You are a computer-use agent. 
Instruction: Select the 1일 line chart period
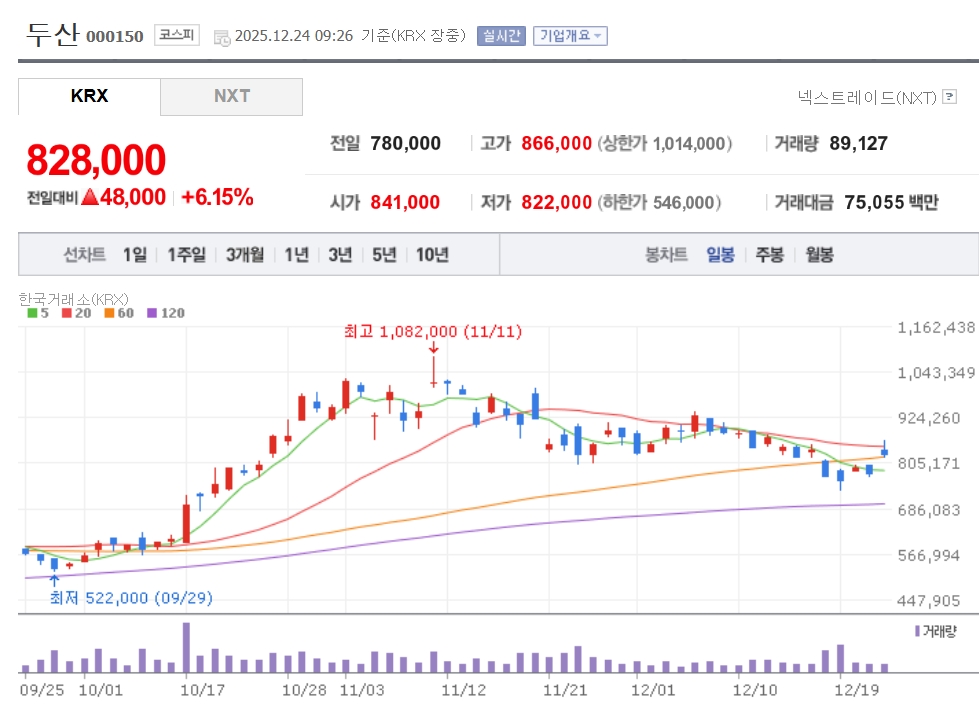pyautogui.click(x=134, y=255)
